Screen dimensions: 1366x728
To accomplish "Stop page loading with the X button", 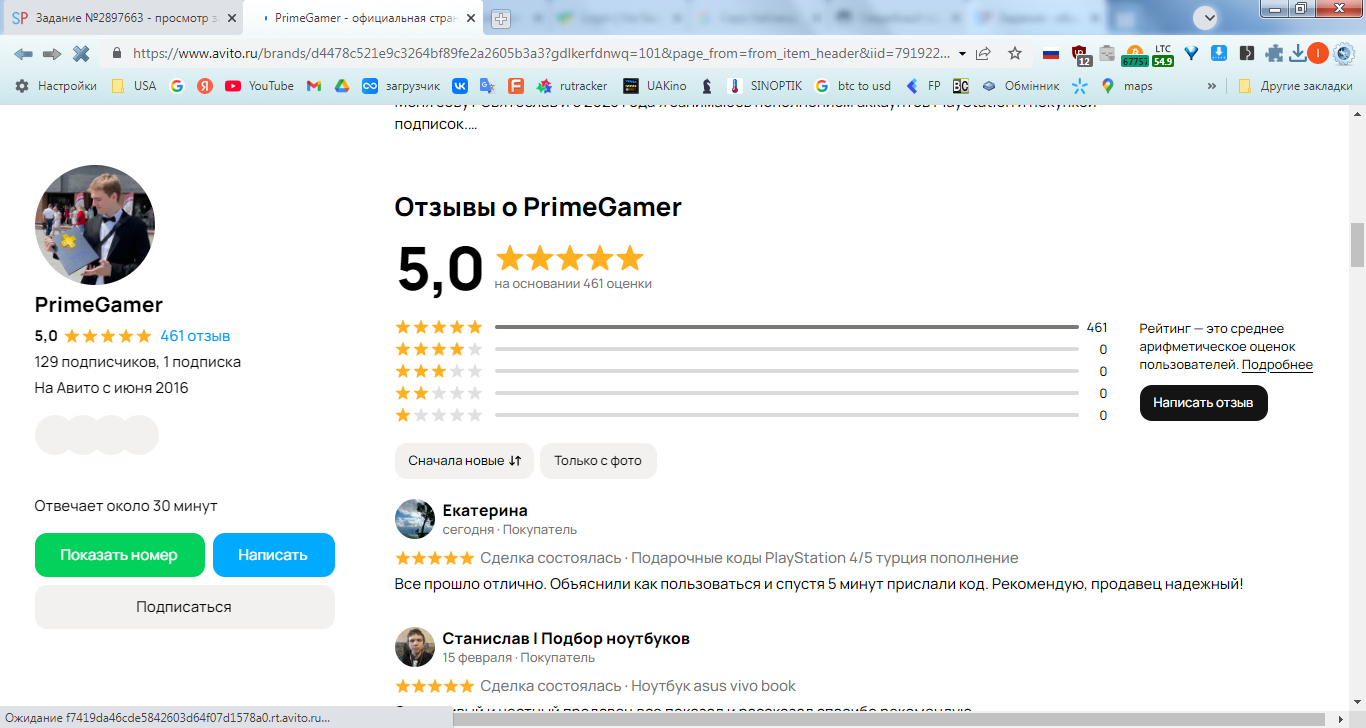I will [81, 54].
